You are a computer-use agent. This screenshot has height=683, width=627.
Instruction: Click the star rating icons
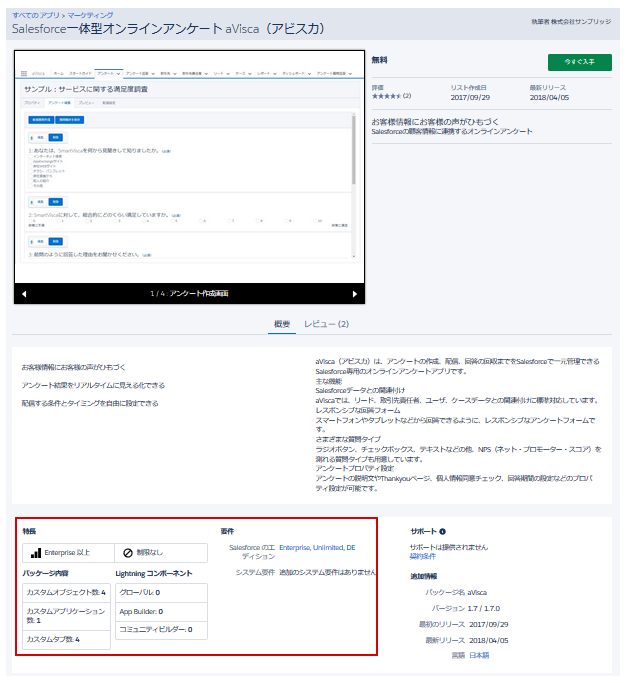386,96
